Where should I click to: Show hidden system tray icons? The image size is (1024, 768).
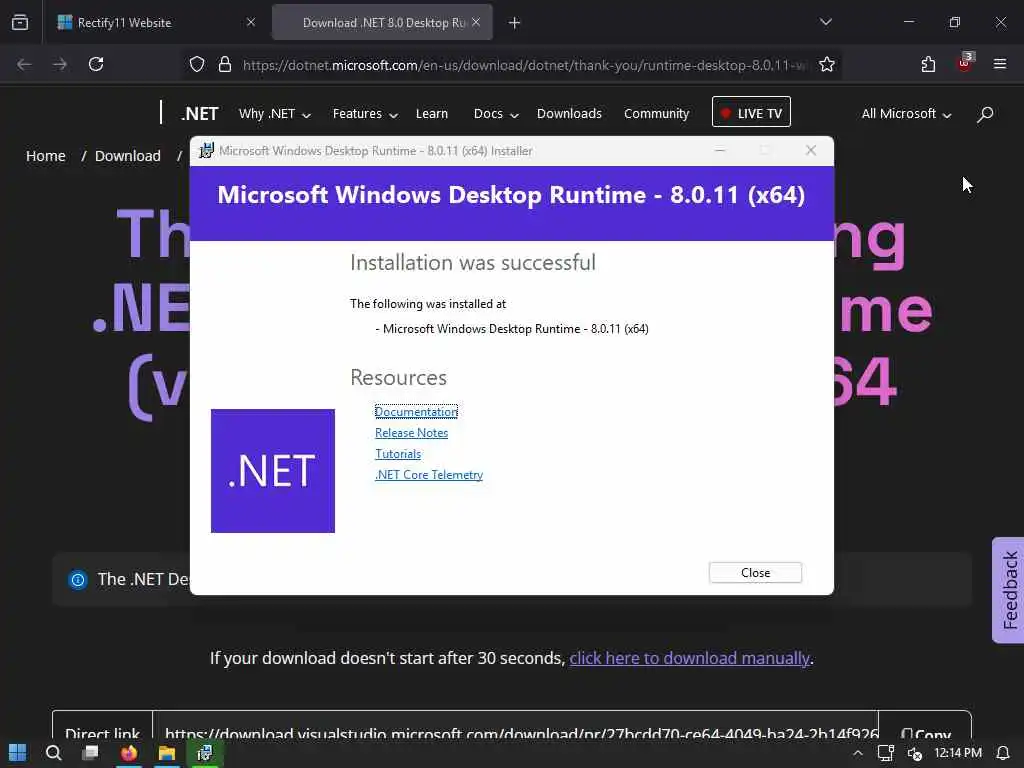pos(858,753)
